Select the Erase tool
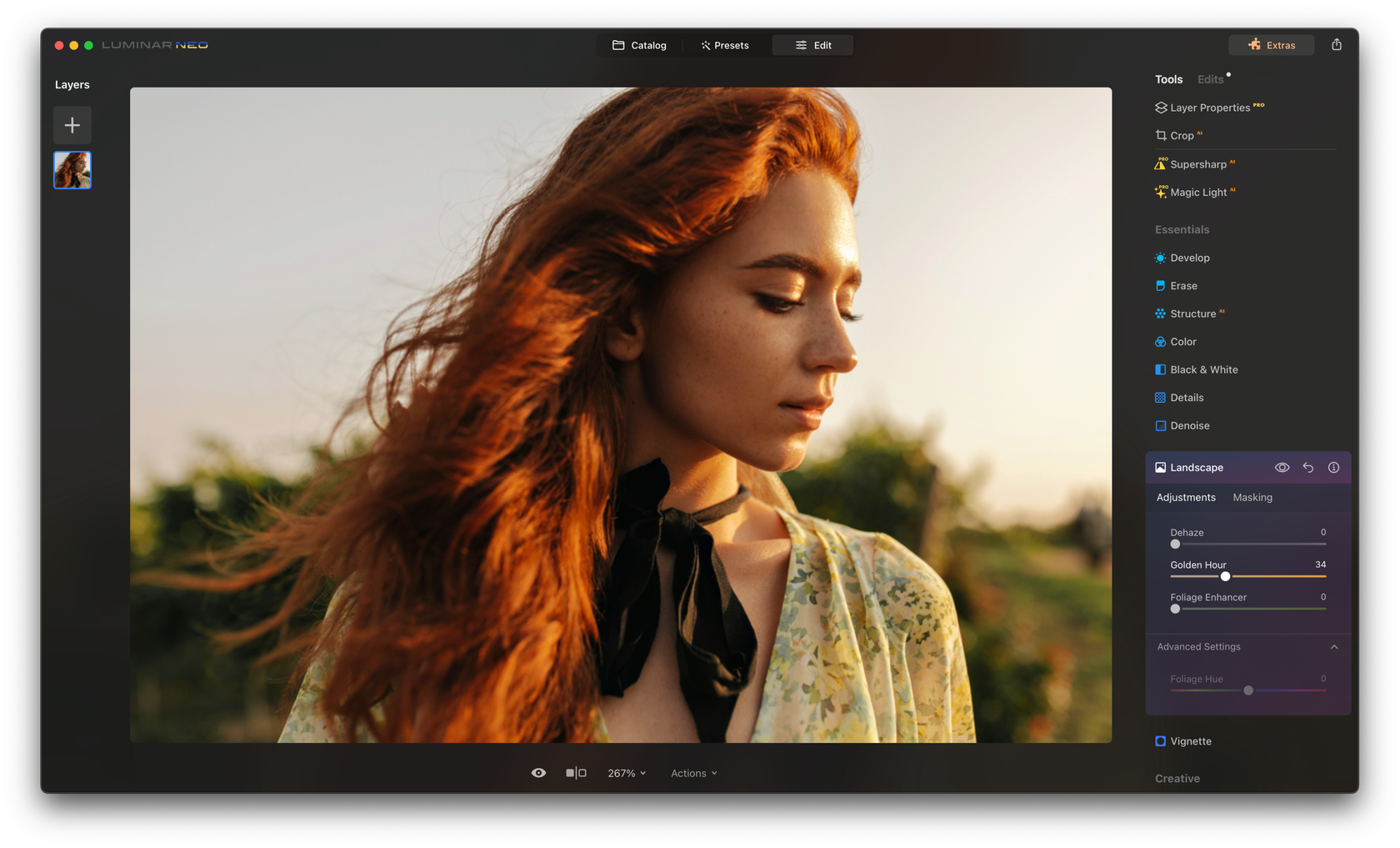This screenshot has width=1400, height=848. [x=1183, y=285]
